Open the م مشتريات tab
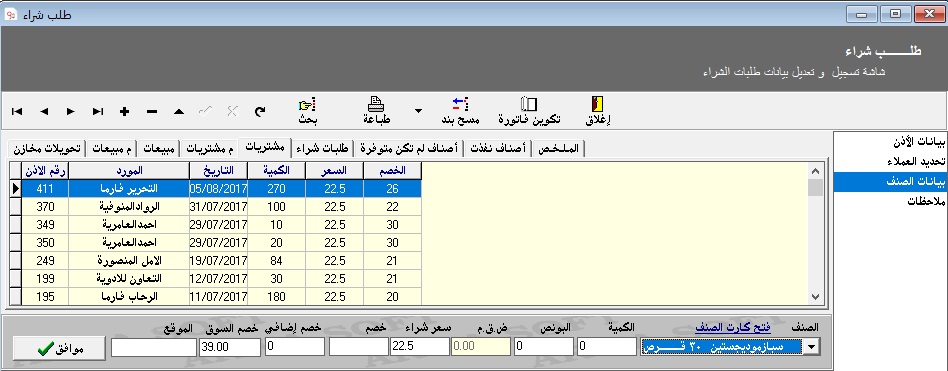Viewport: 948px width, 371px height. (210, 148)
